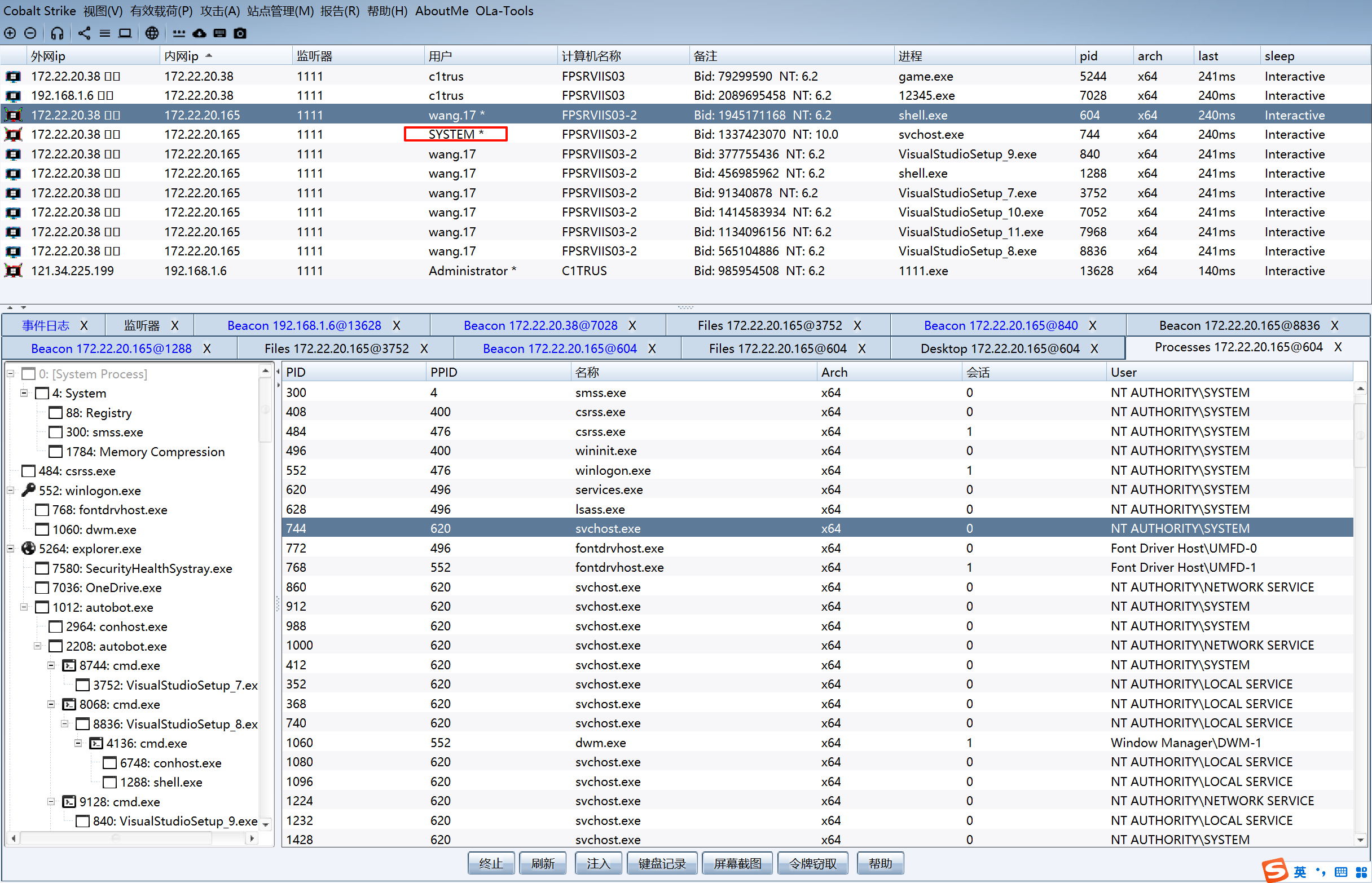View downloaded files with the cloud icon
Viewport: 1372px width, 883px height.
click(x=199, y=33)
